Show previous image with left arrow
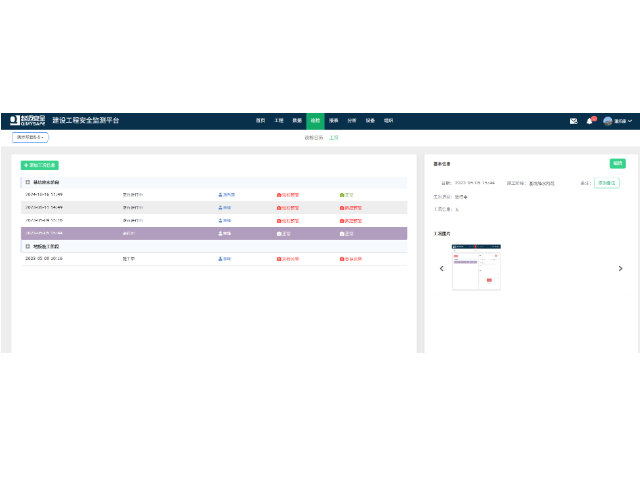The height and width of the screenshot is (480, 640). point(442,268)
